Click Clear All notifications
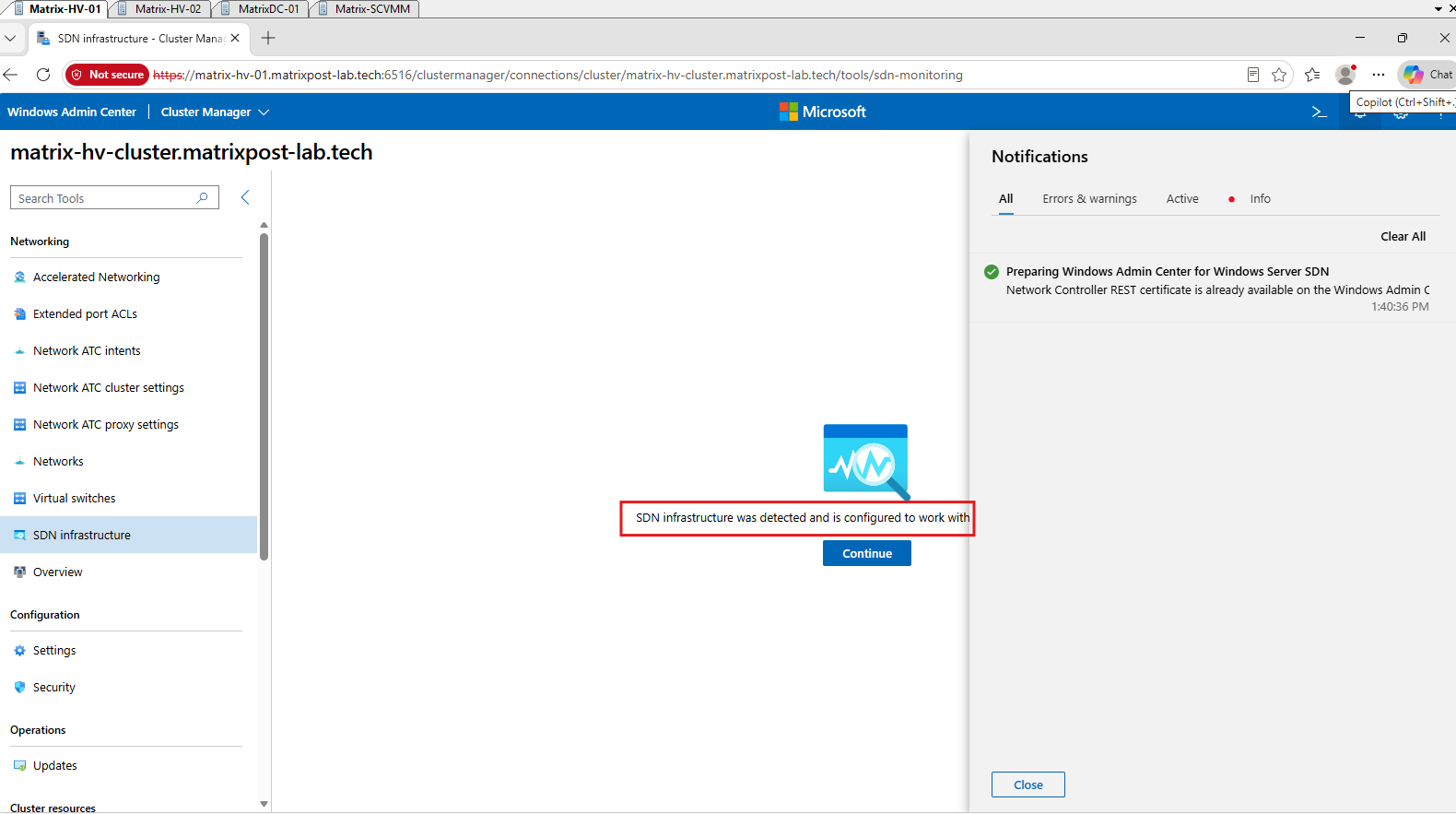The image size is (1456, 814). [x=1403, y=236]
